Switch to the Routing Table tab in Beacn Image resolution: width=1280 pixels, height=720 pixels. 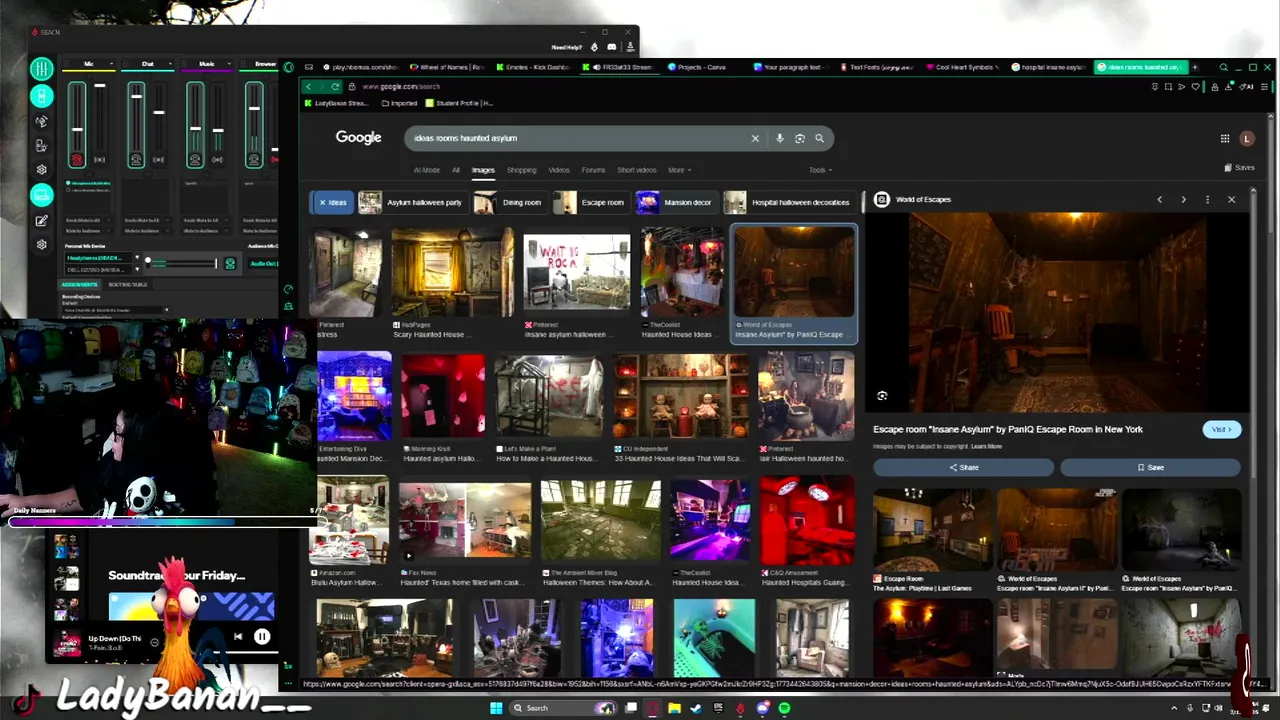(x=128, y=285)
